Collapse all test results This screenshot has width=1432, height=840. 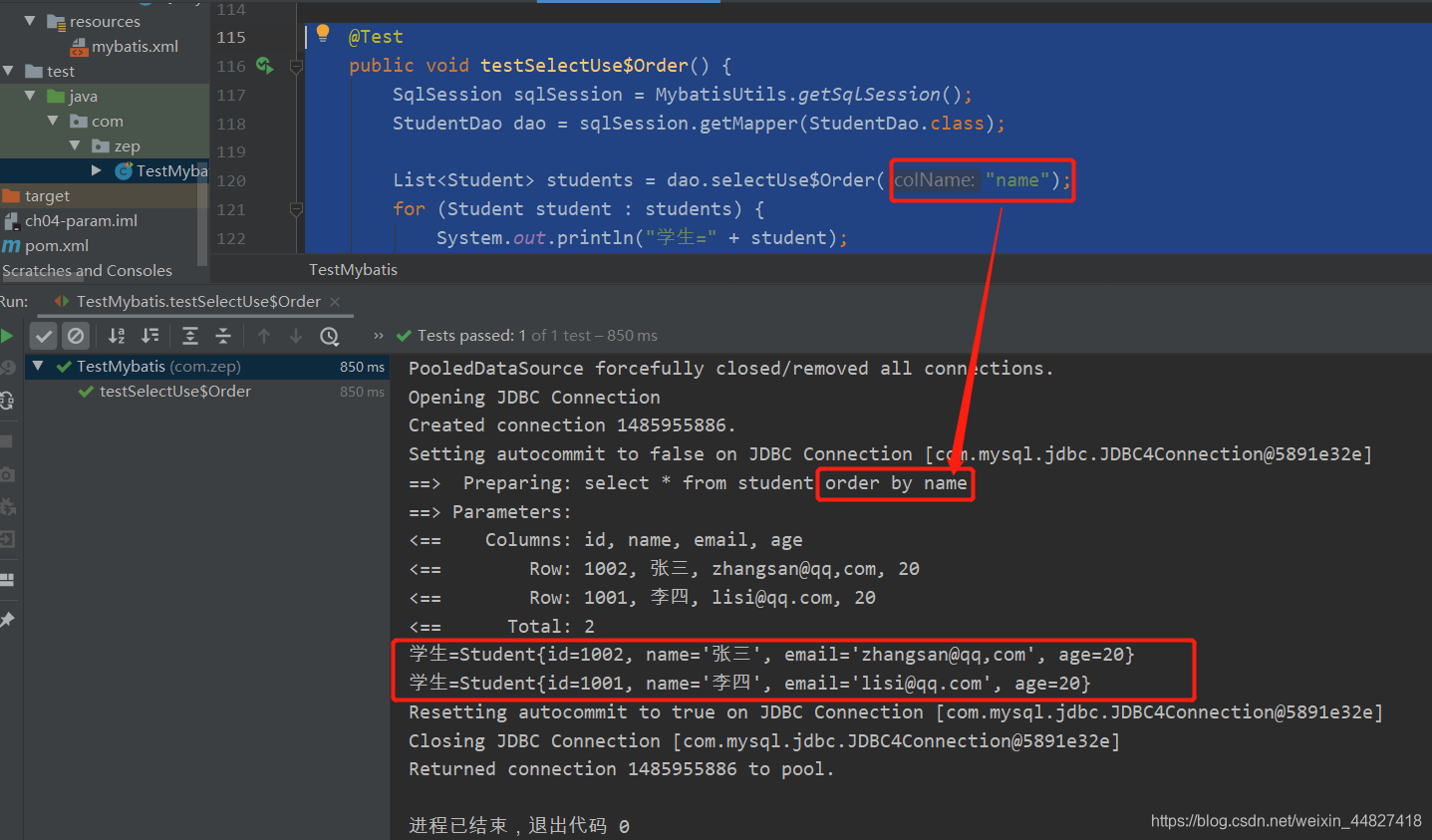tap(223, 336)
